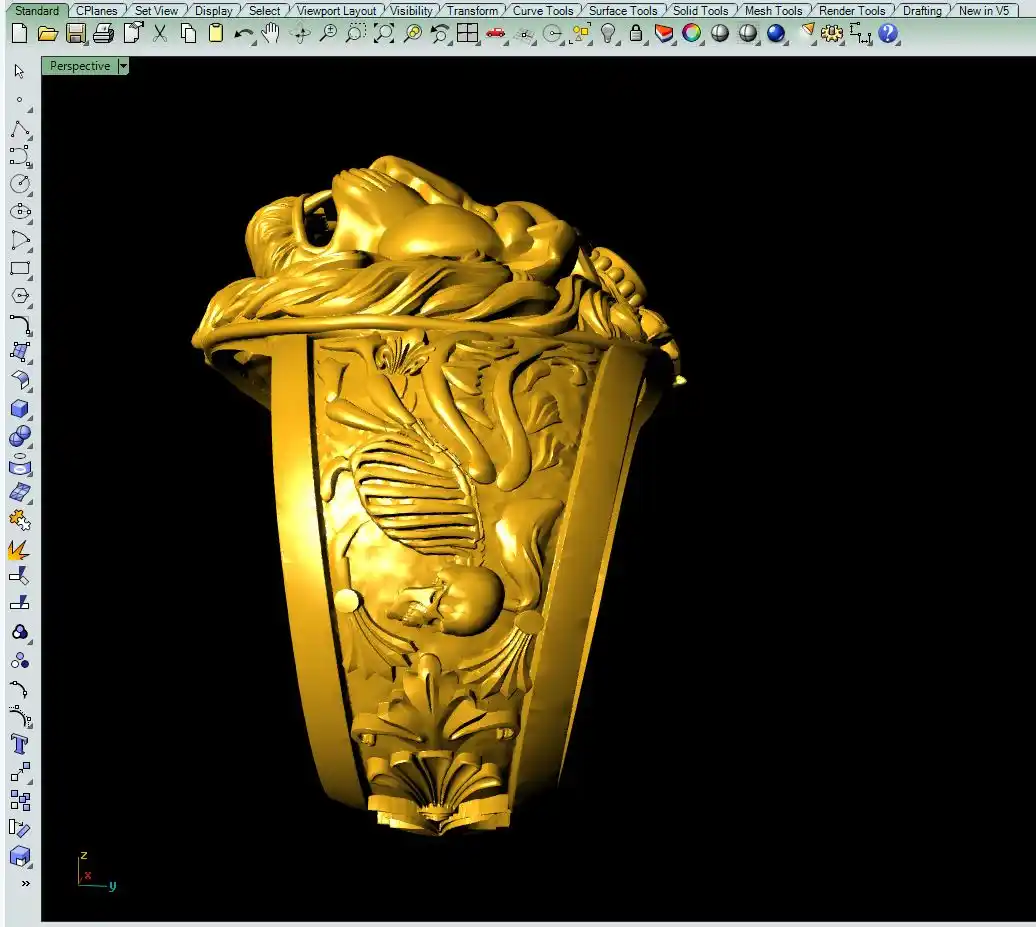Open the Edit Layers icon
This screenshot has height=927, width=1036.
(663, 33)
